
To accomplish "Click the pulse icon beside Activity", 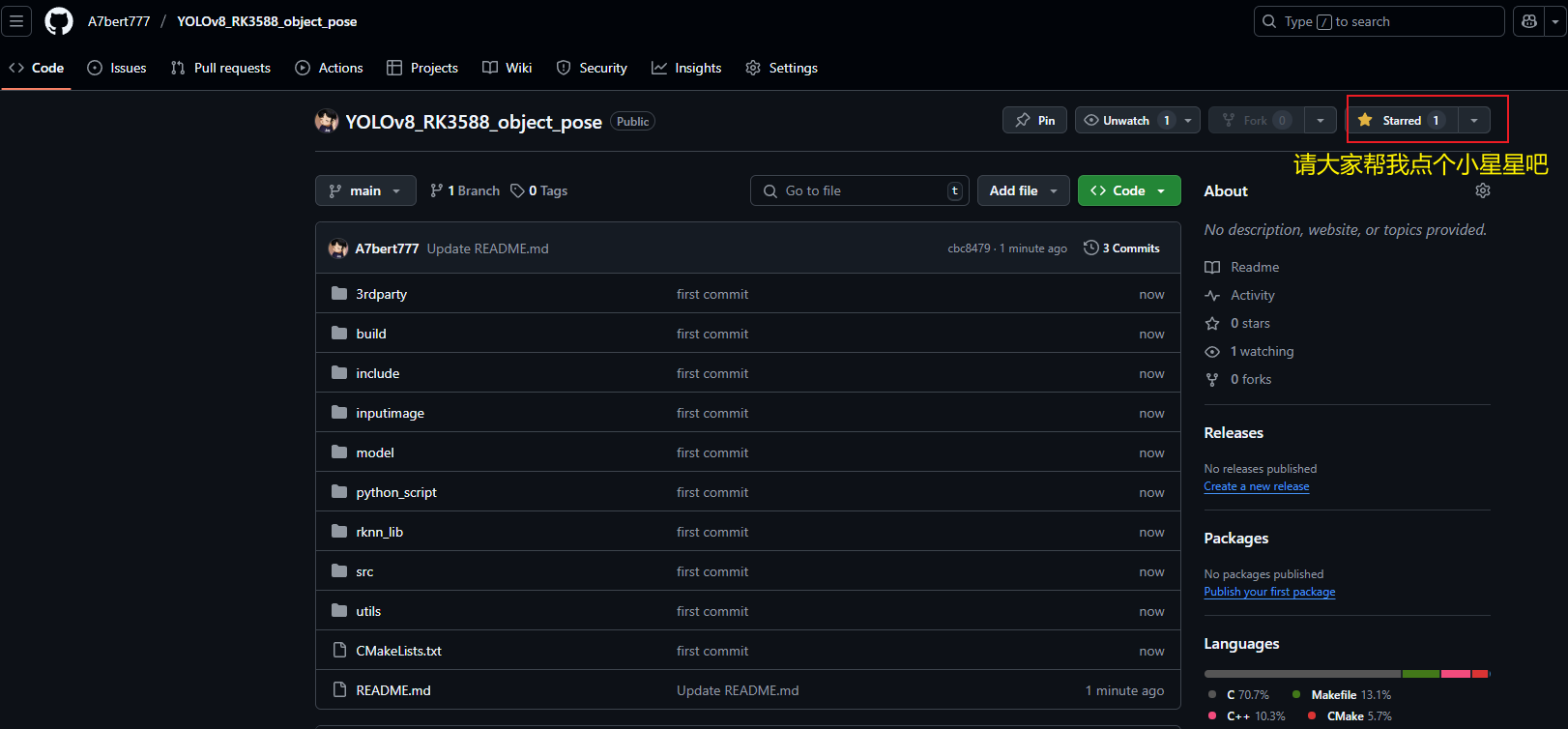I will [x=1212, y=295].
